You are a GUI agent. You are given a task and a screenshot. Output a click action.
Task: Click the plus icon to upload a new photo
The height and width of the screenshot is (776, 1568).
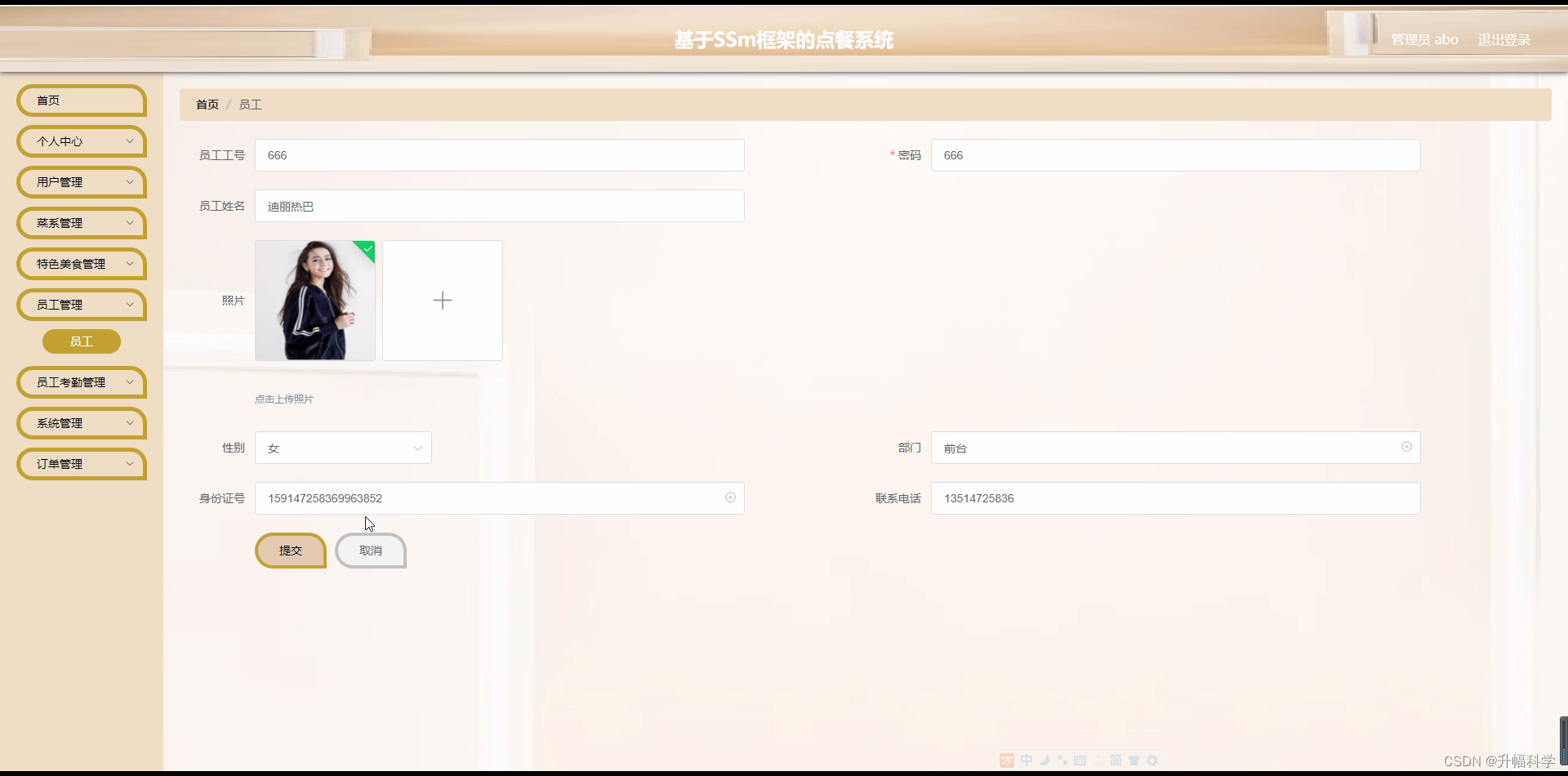(x=442, y=300)
